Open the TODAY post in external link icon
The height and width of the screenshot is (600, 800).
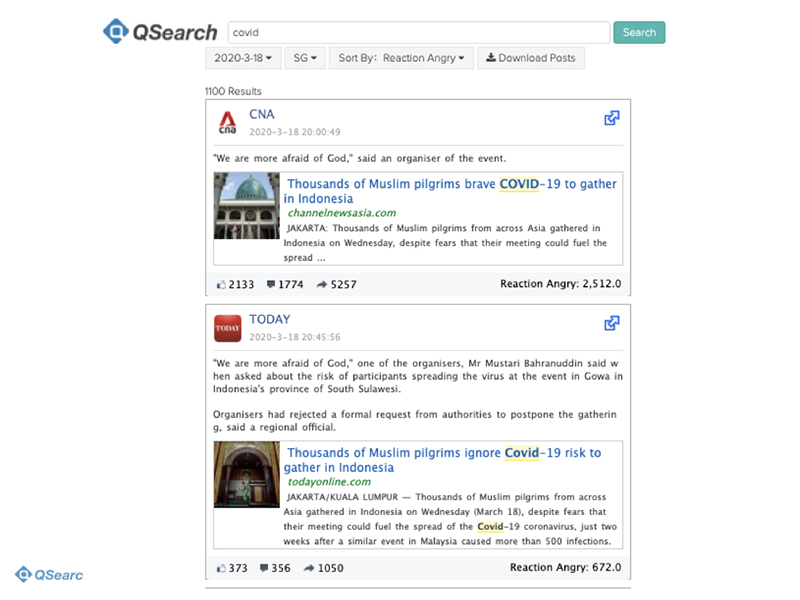[x=612, y=323]
